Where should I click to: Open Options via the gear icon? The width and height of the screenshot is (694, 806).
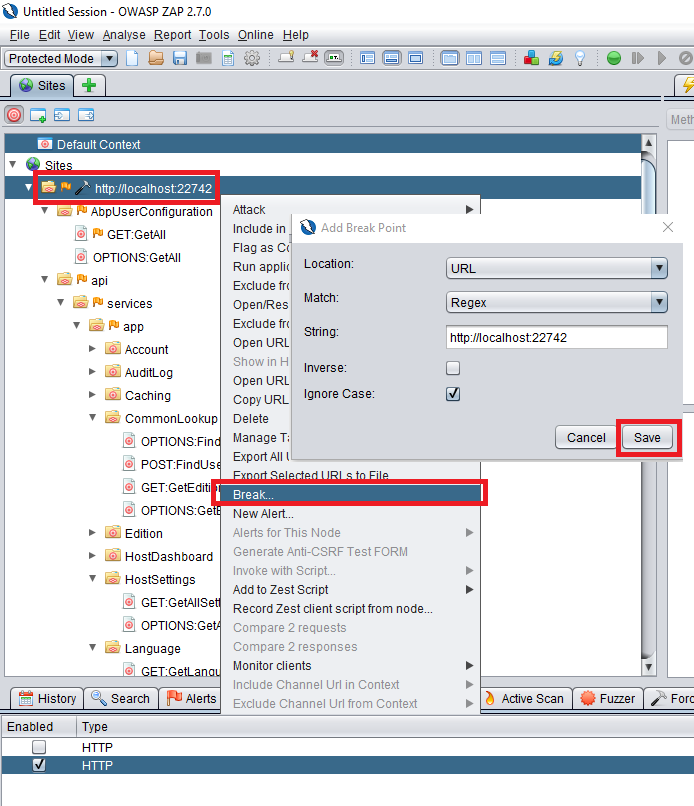point(252,58)
